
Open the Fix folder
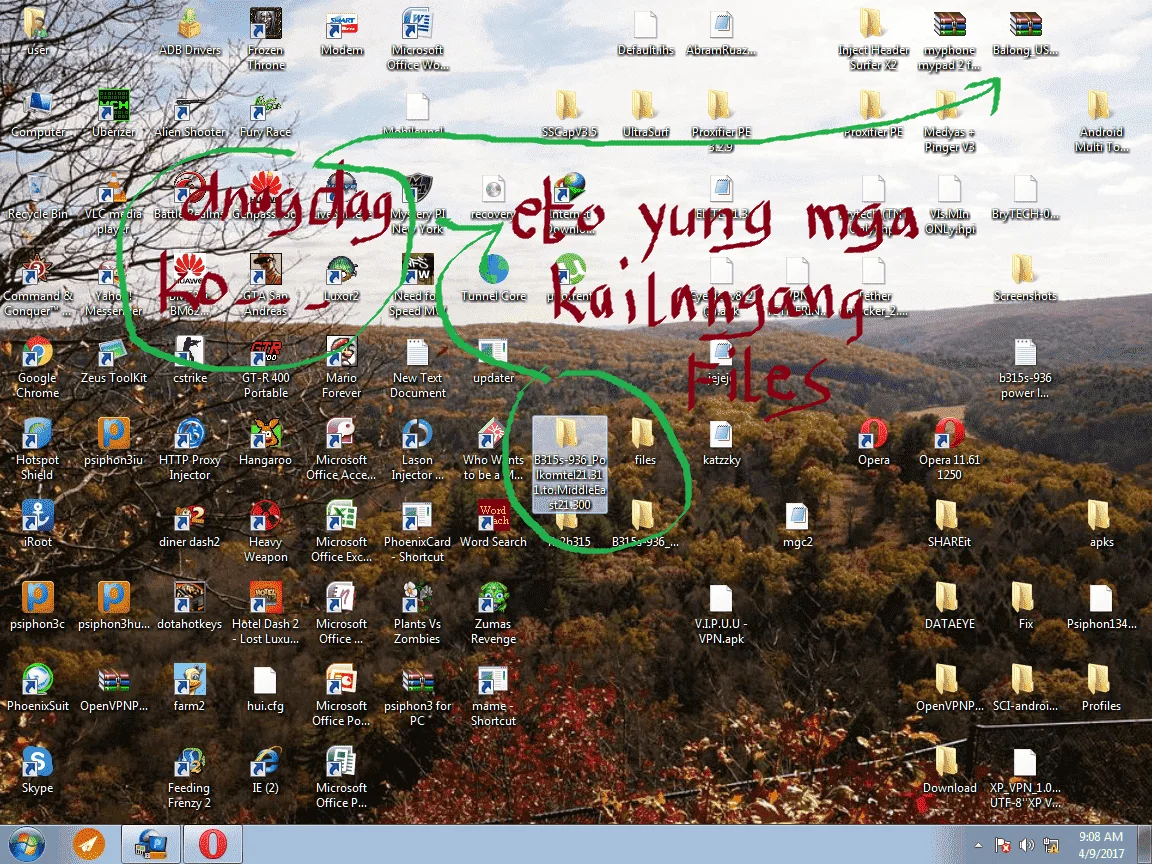(1025, 607)
